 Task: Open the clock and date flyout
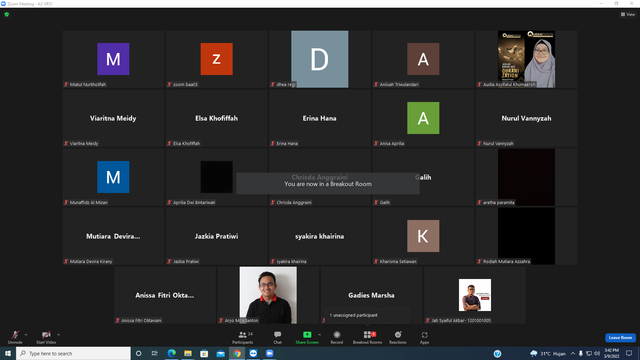click(611, 353)
